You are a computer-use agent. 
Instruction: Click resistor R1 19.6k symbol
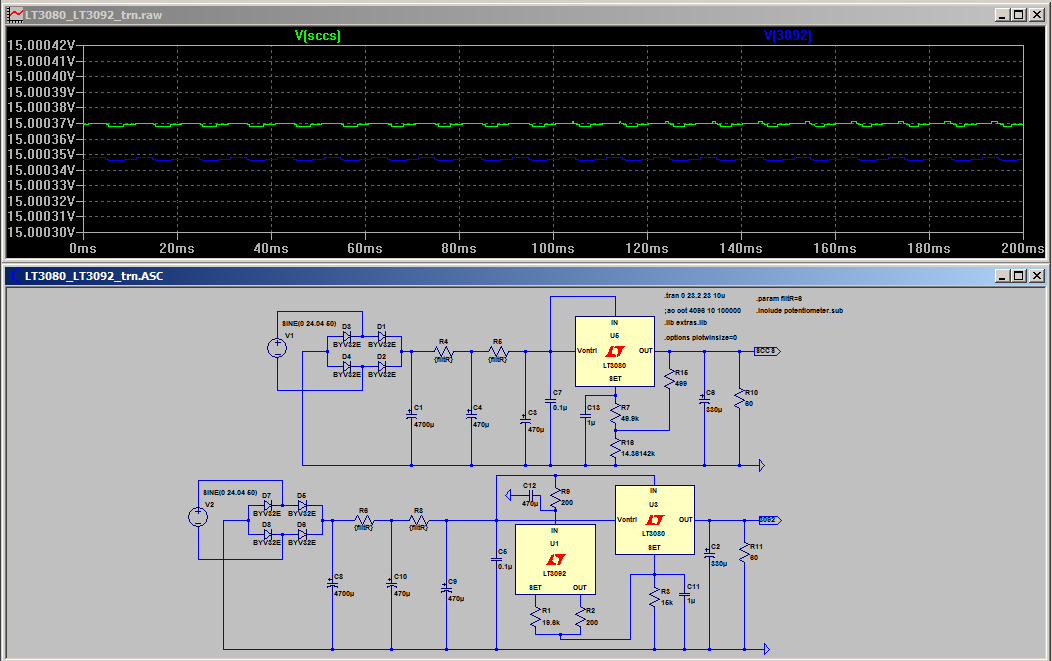click(535, 617)
